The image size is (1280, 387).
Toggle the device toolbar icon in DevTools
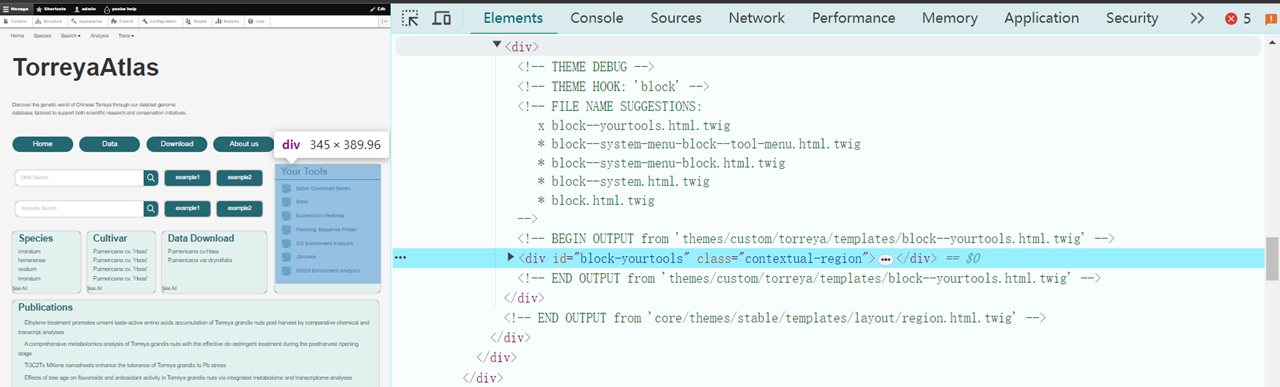pyautogui.click(x=441, y=18)
